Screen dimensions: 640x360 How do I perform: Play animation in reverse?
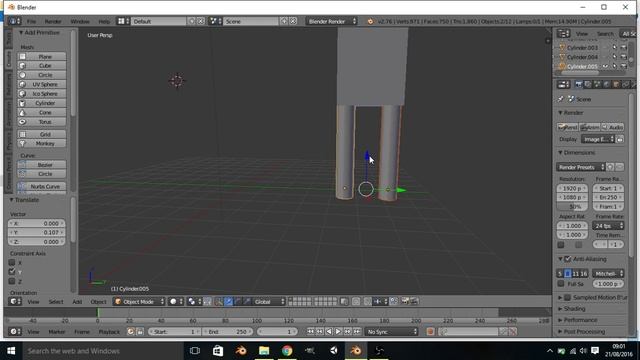click(x=329, y=332)
